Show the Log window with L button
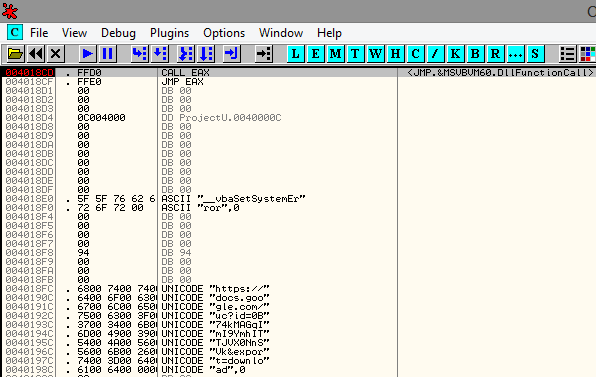The height and width of the screenshot is (377, 596). pyautogui.click(x=296, y=54)
